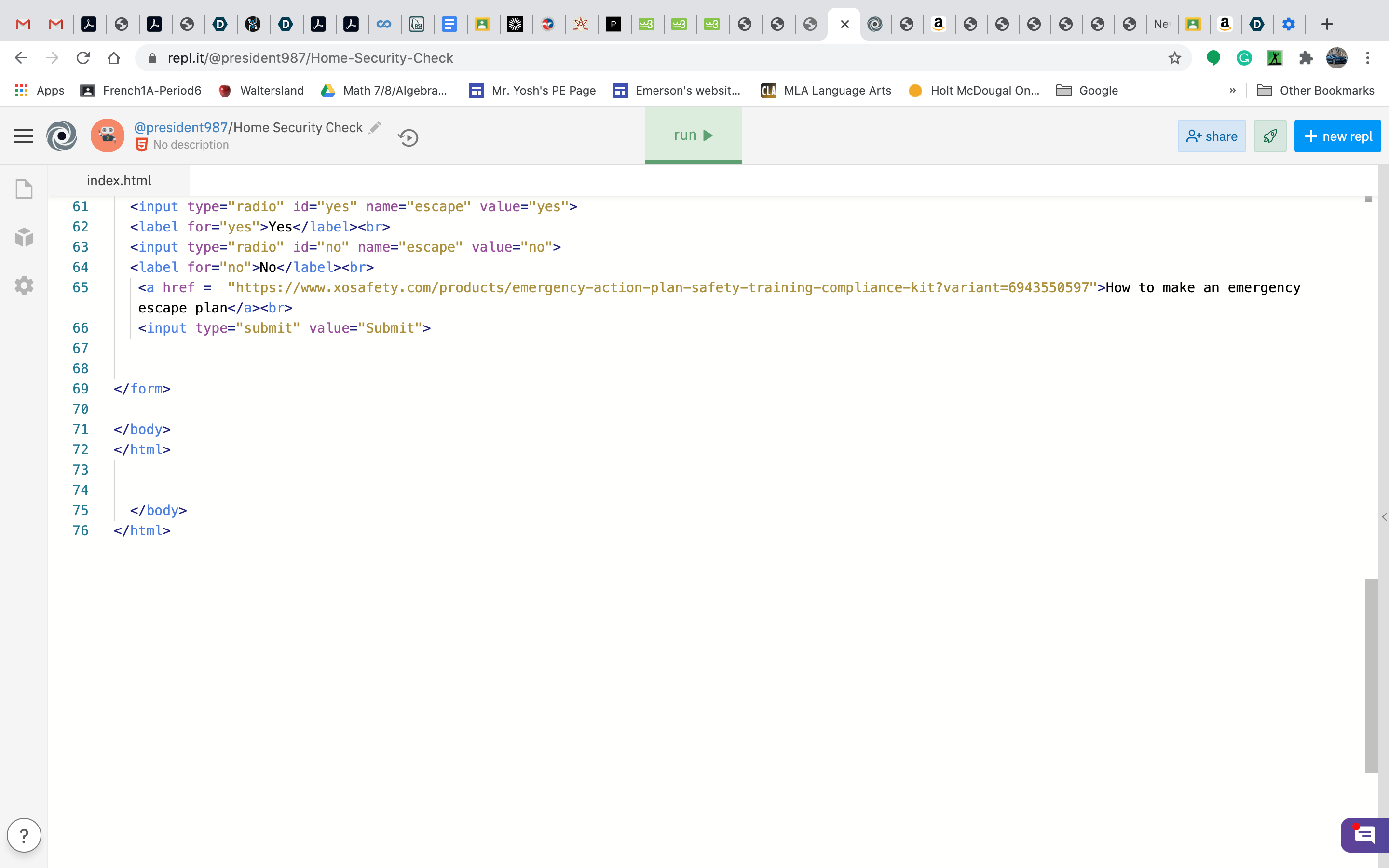Open the repl Settings gear
The width and height of the screenshot is (1389, 868).
tap(24, 285)
